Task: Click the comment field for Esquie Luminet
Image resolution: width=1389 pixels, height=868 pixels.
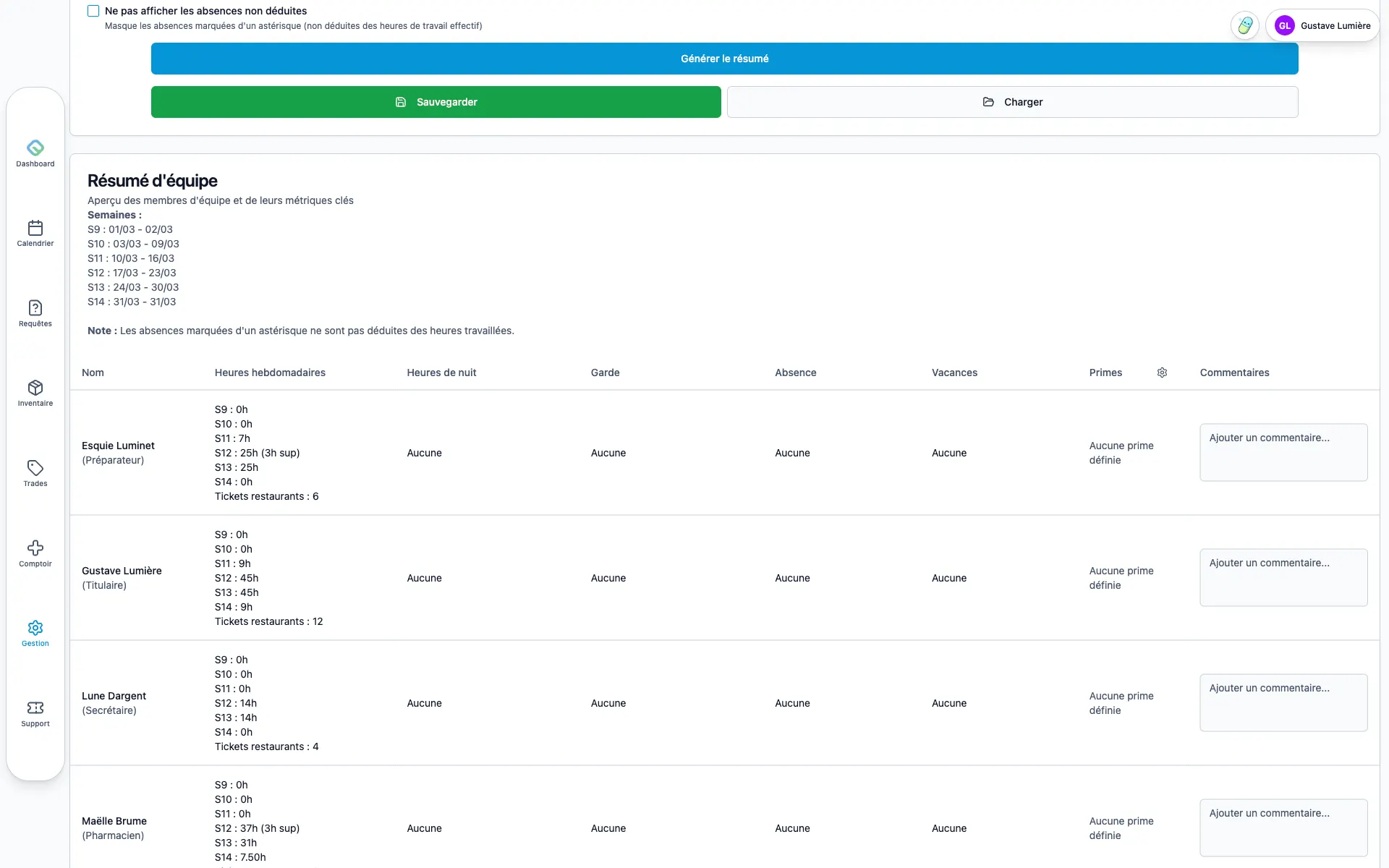Action: click(1283, 452)
